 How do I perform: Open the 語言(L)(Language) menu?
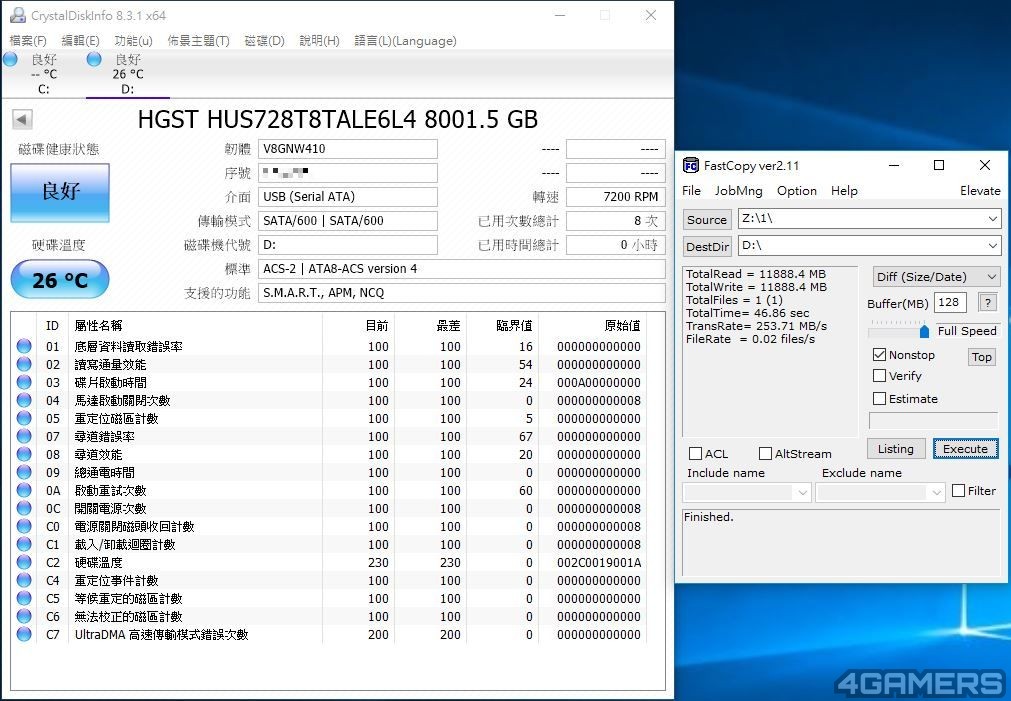click(405, 41)
